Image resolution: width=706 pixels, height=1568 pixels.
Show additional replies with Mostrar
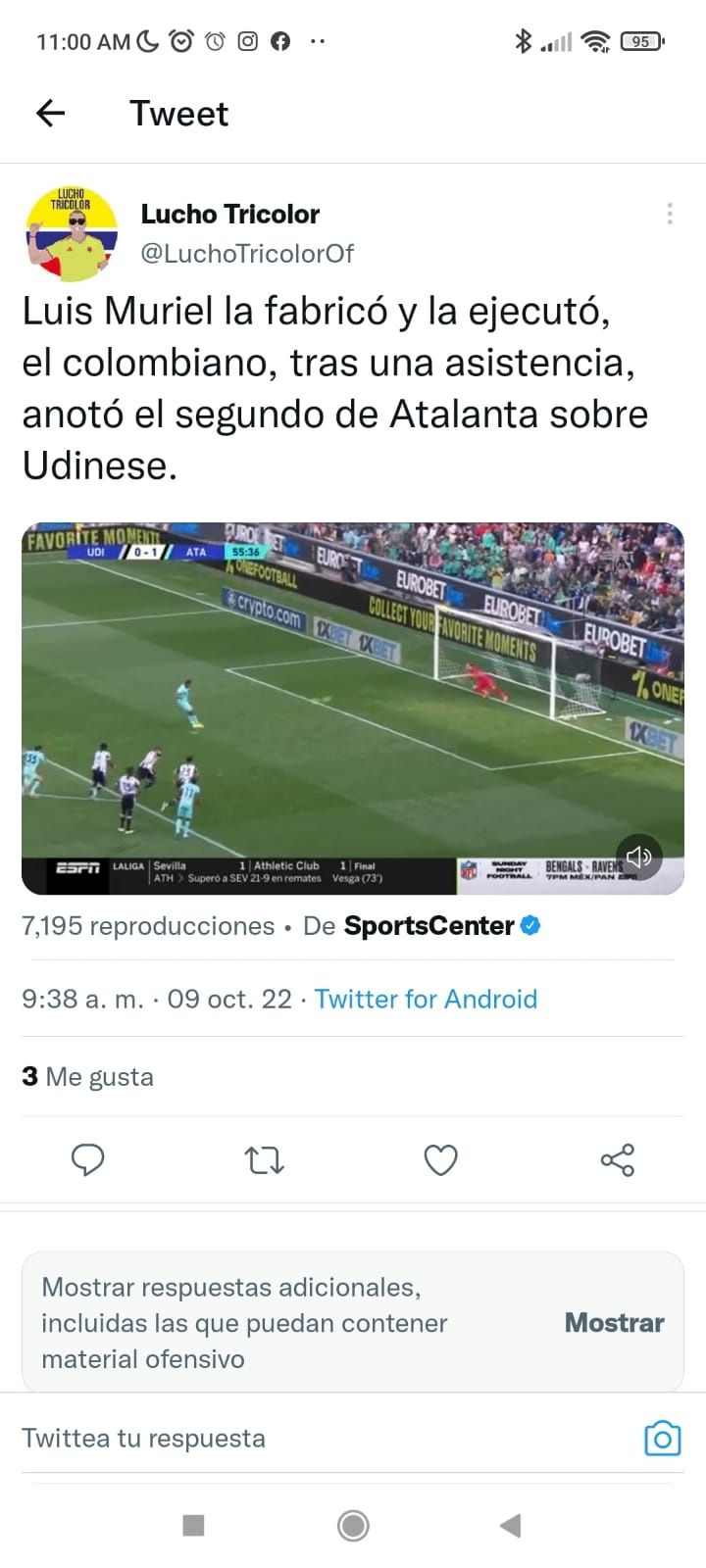pyautogui.click(x=614, y=1323)
